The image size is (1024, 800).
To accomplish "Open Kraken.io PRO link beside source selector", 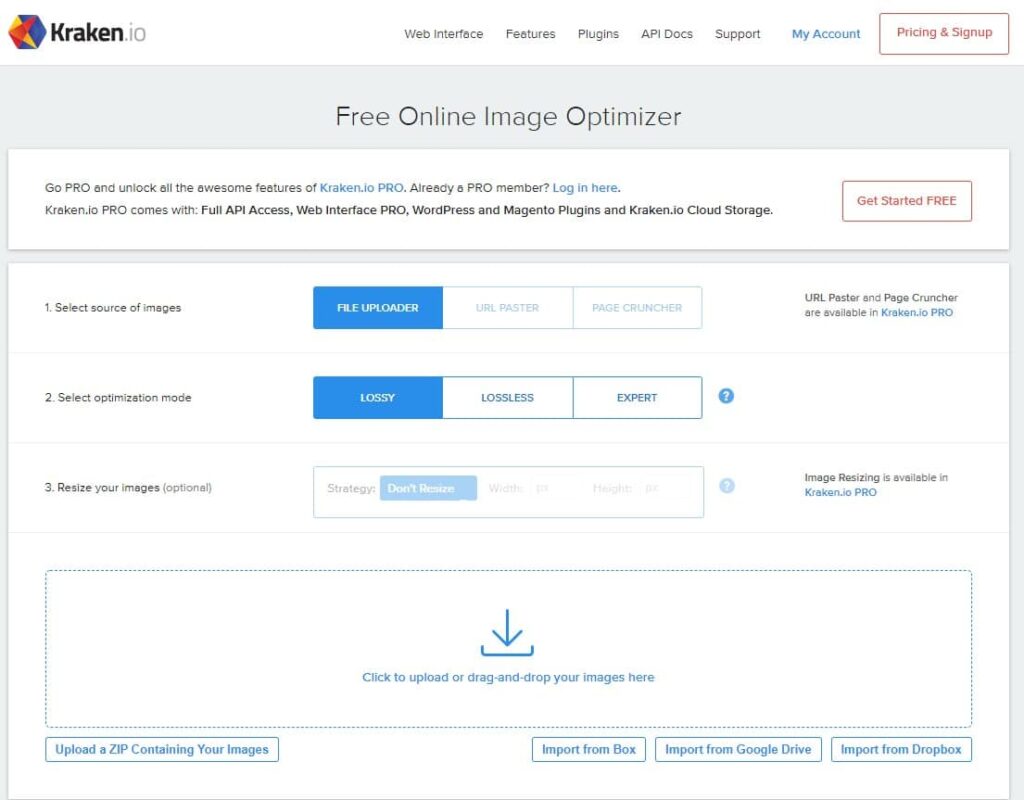I will pos(916,313).
